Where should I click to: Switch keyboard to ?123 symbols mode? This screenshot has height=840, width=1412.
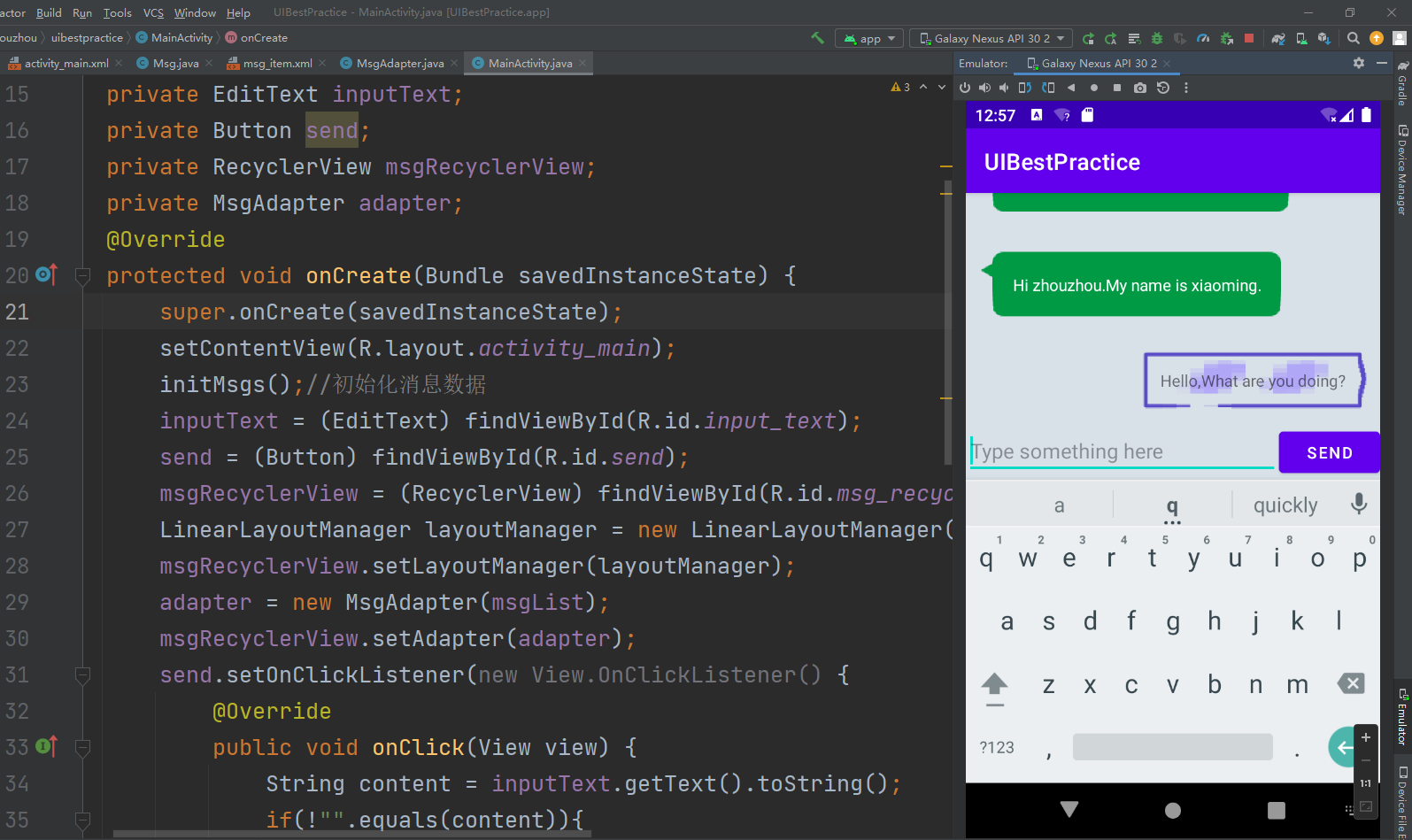tap(997, 748)
